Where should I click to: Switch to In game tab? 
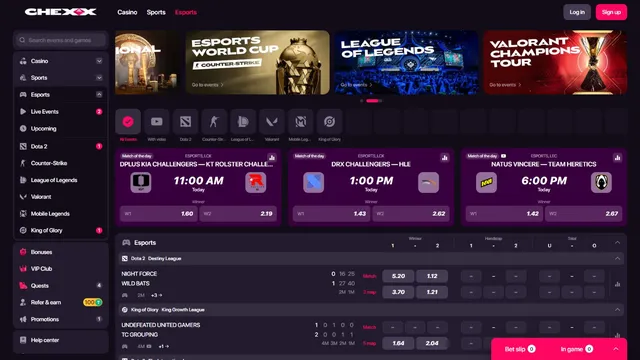pos(576,349)
